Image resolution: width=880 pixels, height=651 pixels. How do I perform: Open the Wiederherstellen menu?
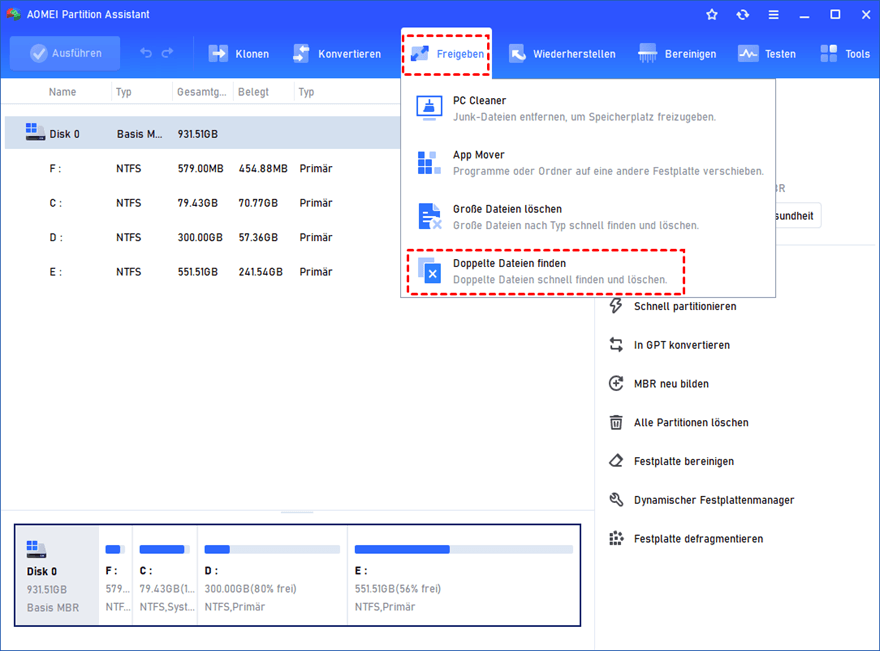coord(562,54)
